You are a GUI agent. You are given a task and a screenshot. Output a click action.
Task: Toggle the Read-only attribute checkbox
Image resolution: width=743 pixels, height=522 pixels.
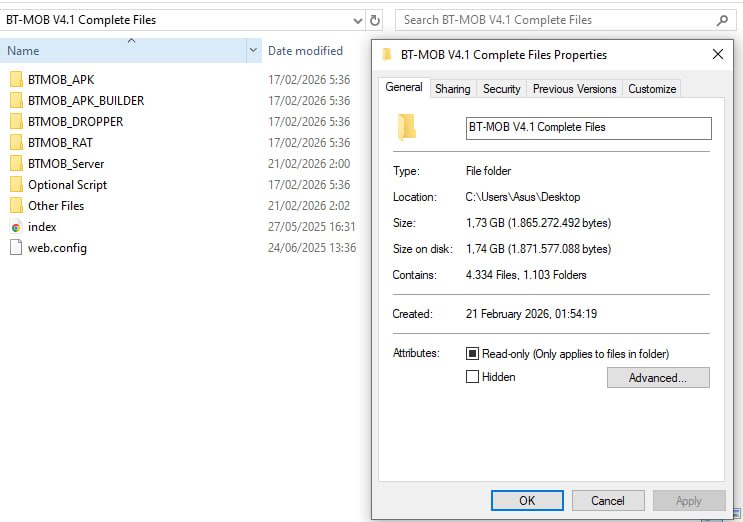pyautogui.click(x=473, y=354)
